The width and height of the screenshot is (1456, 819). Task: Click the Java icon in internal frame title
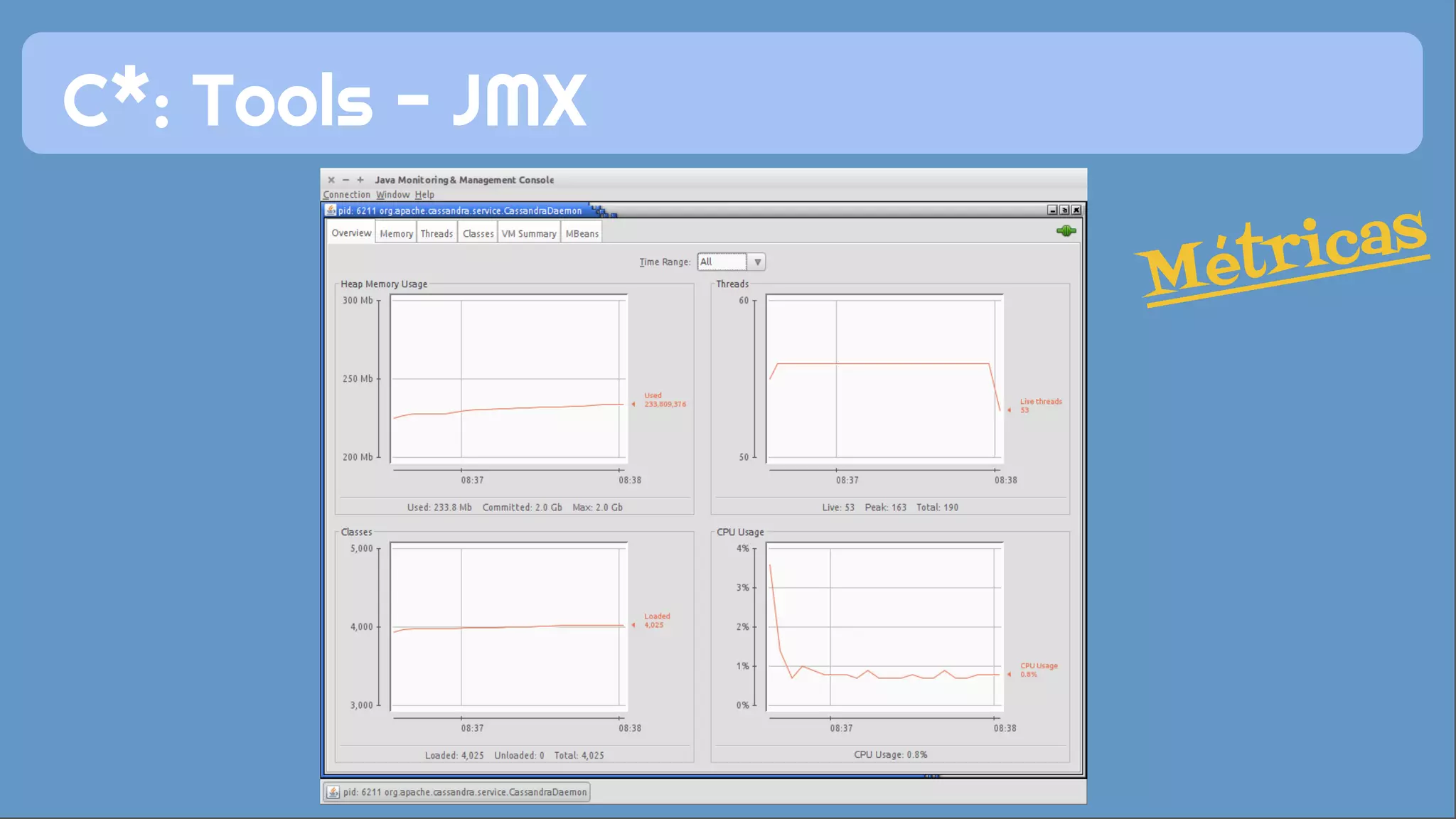[x=331, y=210]
